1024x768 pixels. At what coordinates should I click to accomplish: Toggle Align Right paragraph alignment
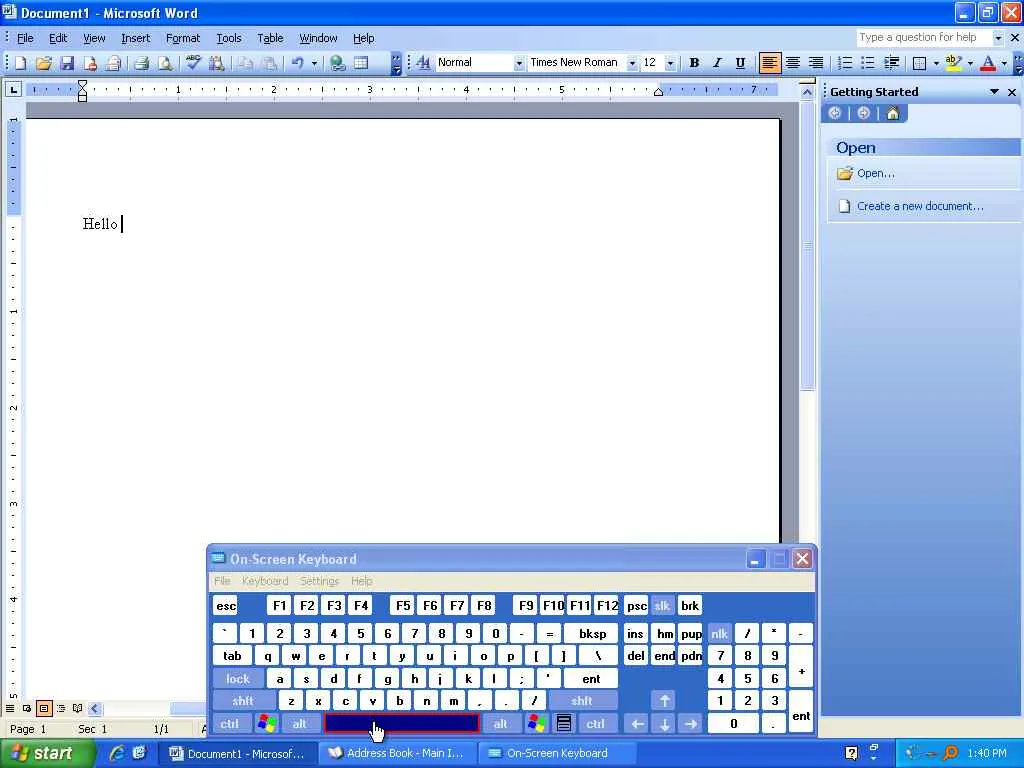click(816, 63)
